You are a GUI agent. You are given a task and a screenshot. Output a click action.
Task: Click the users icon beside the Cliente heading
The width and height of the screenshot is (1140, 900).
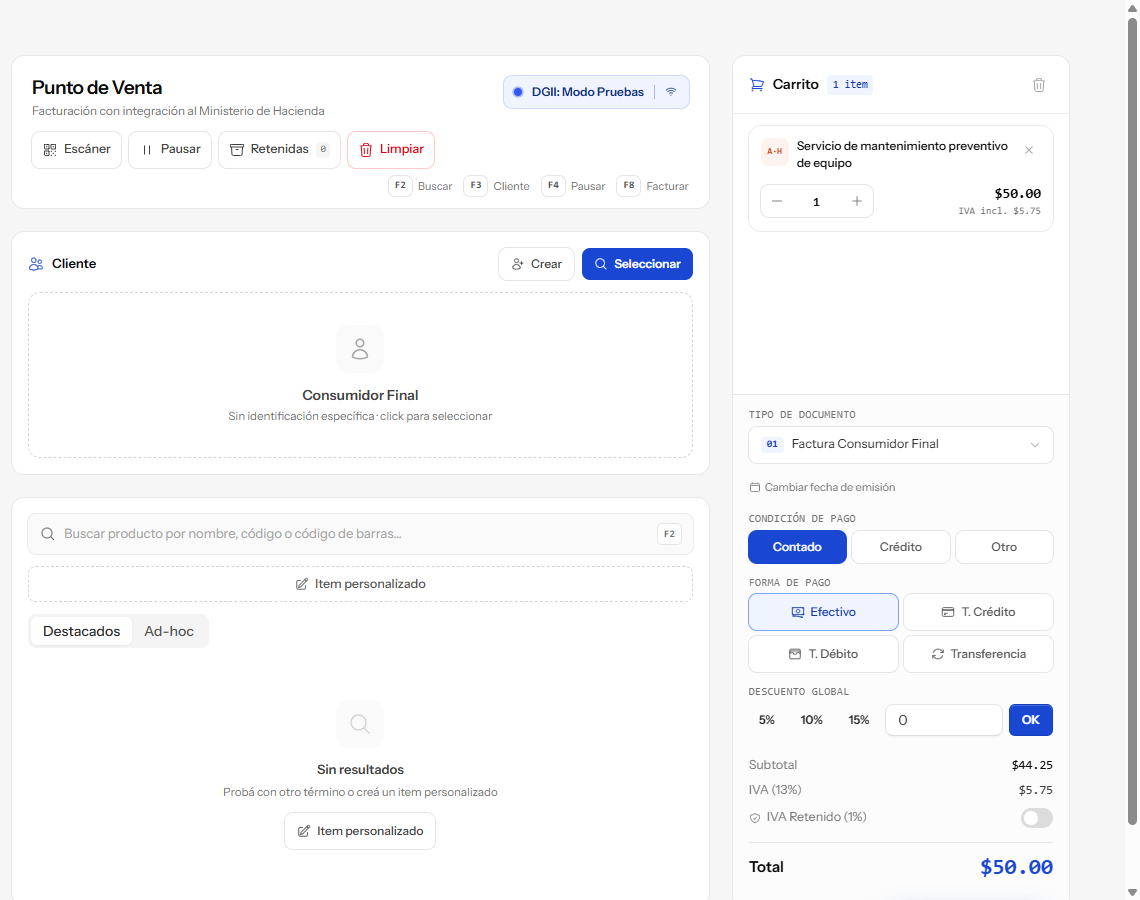[x=36, y=264]
